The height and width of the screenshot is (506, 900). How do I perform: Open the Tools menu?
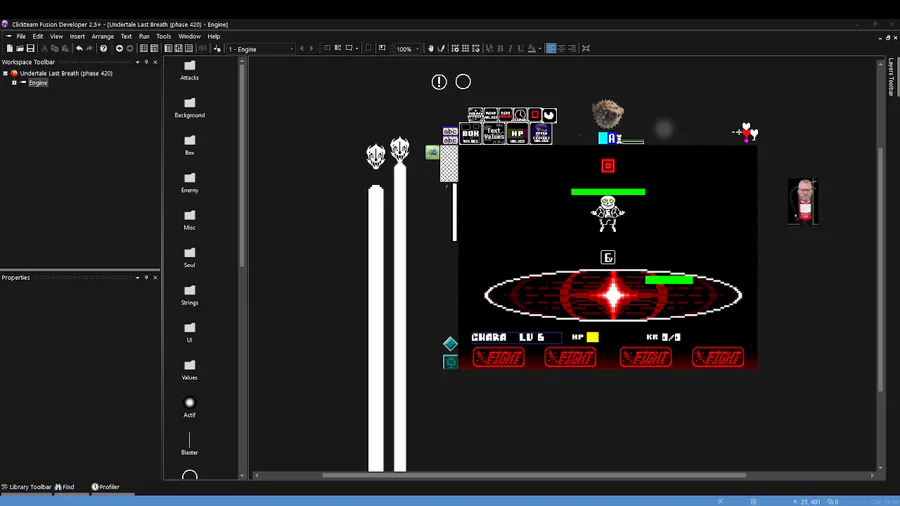click(x=164, y=36)
